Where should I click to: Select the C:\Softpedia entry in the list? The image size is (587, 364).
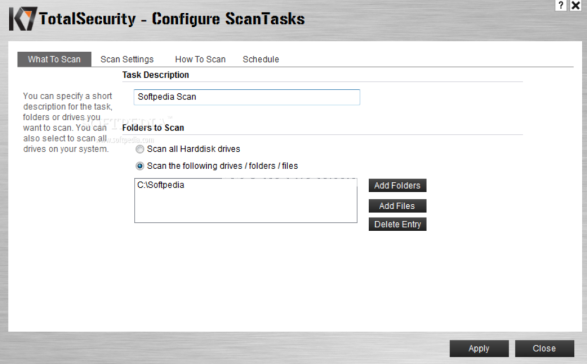click(161, 185)
